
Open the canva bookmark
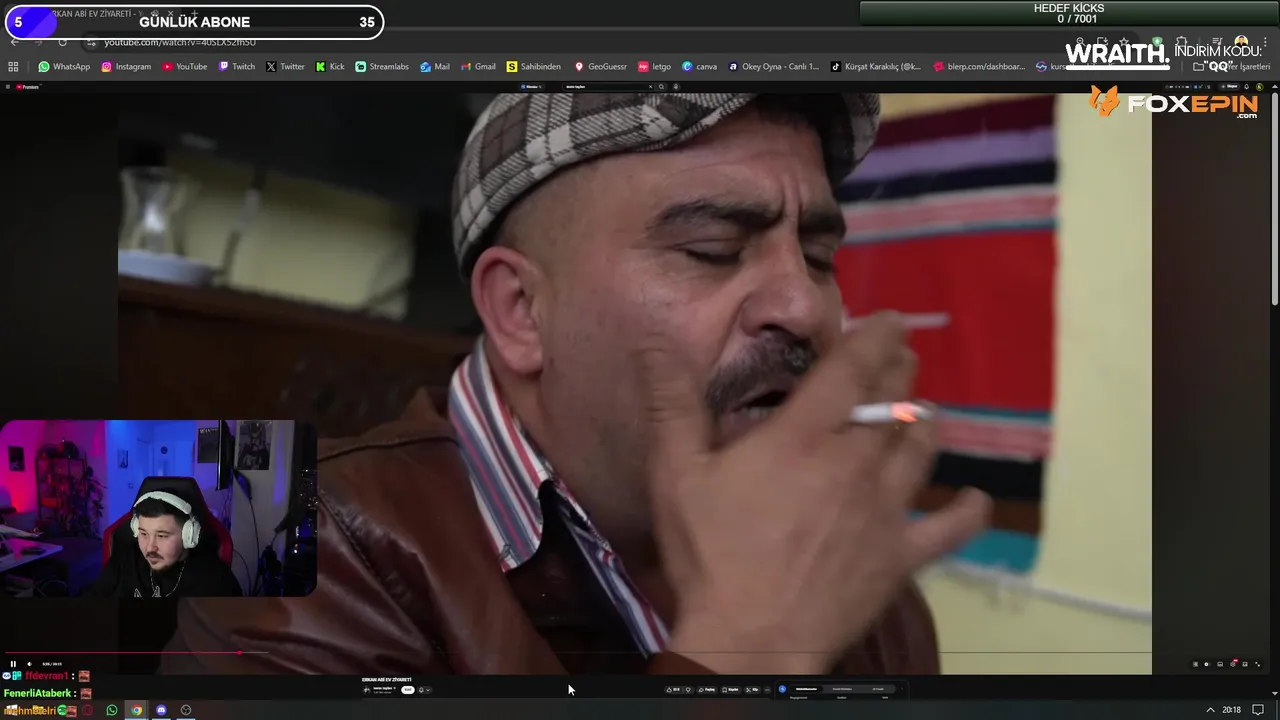[x=700, y=66]
